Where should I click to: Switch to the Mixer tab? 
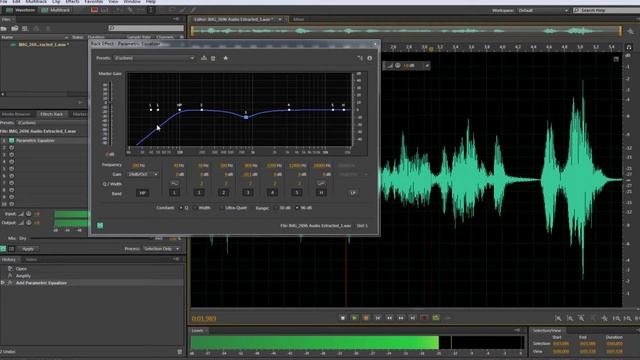point(298,19)
